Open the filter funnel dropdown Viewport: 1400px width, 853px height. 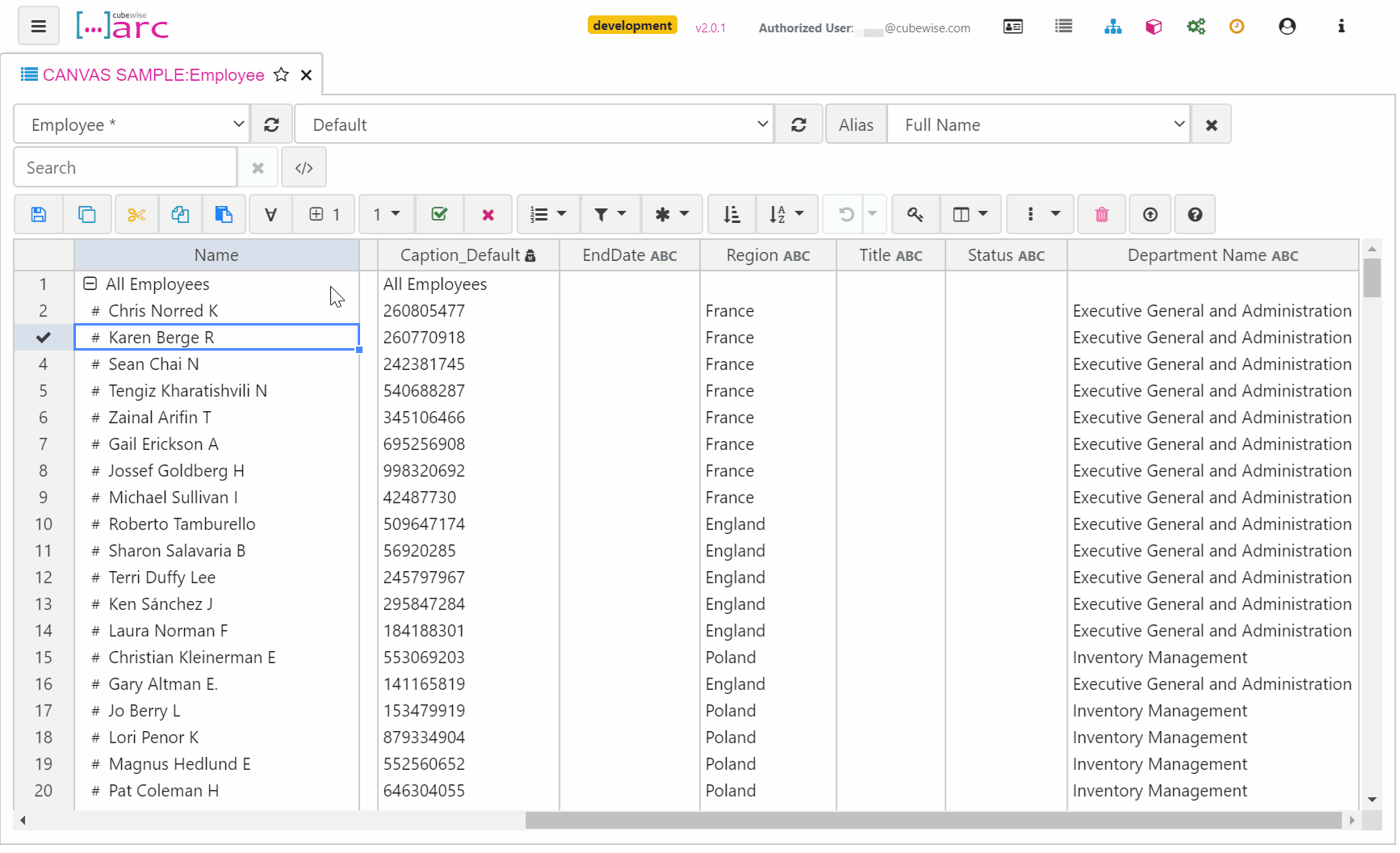coord(610,215)
